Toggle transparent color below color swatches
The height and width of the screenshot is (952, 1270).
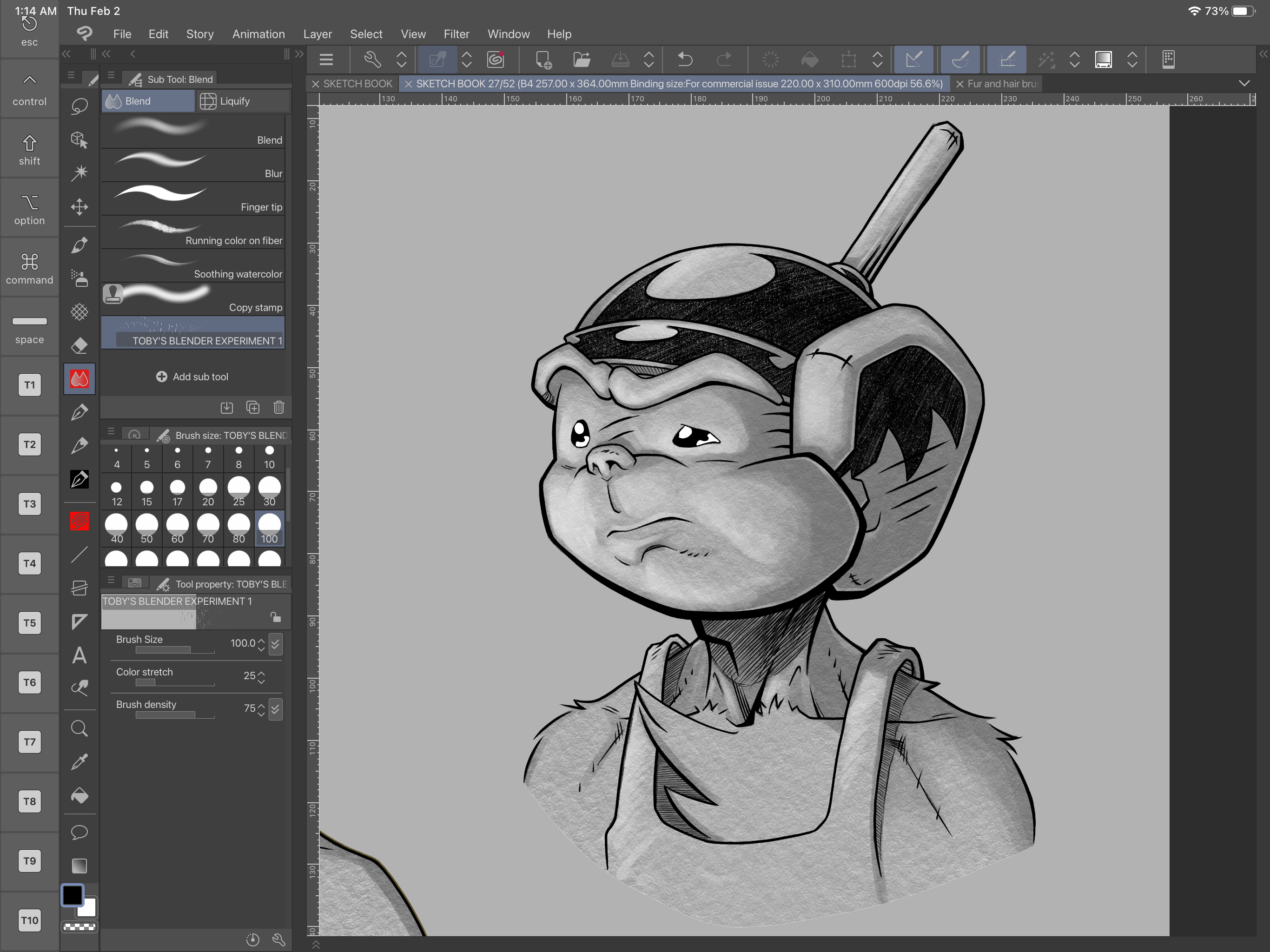[x=79, y=927]
